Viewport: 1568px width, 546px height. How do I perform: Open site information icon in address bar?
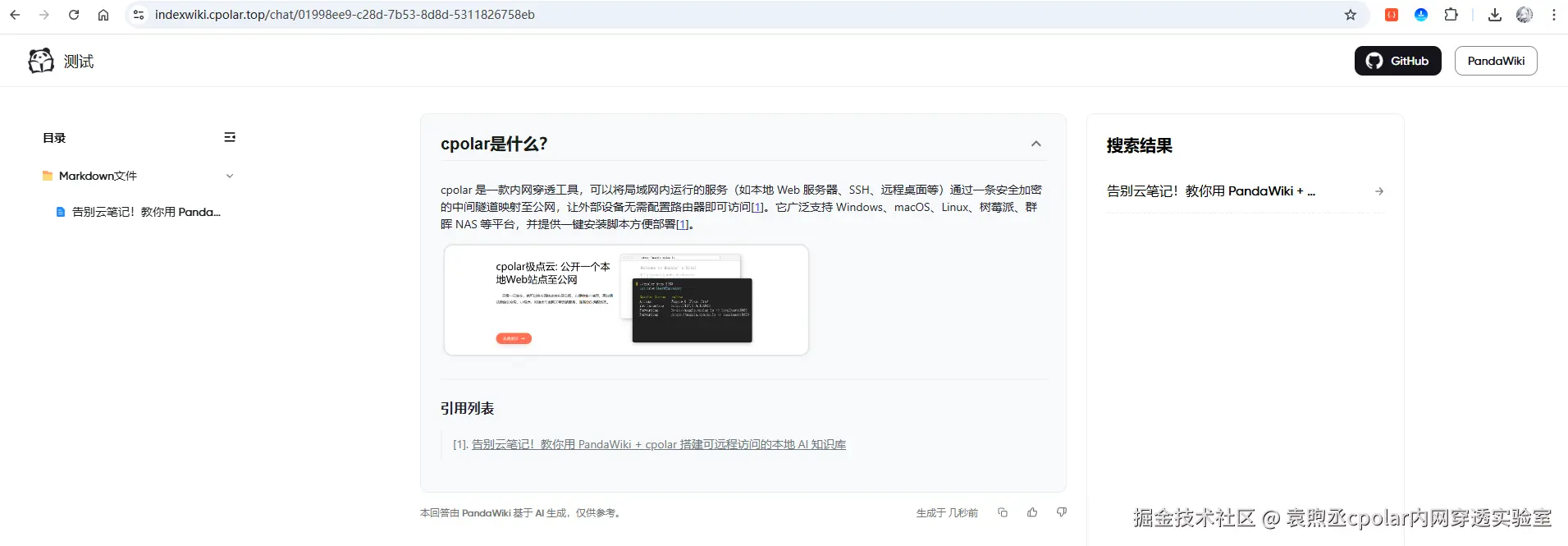(x=139, y=15)
